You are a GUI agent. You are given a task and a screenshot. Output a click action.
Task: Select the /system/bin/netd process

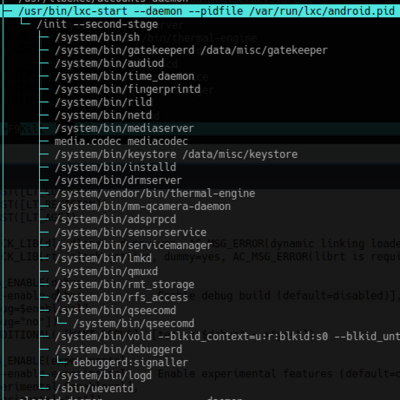pyautogui.click(x=103, y=115)
